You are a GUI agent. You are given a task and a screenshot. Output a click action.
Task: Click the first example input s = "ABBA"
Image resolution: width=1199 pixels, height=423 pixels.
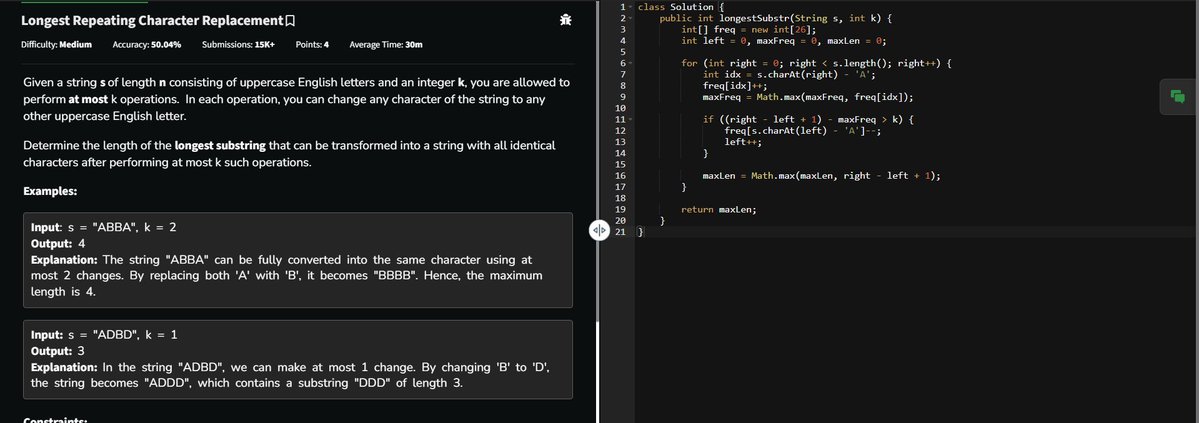click(104, 227)
